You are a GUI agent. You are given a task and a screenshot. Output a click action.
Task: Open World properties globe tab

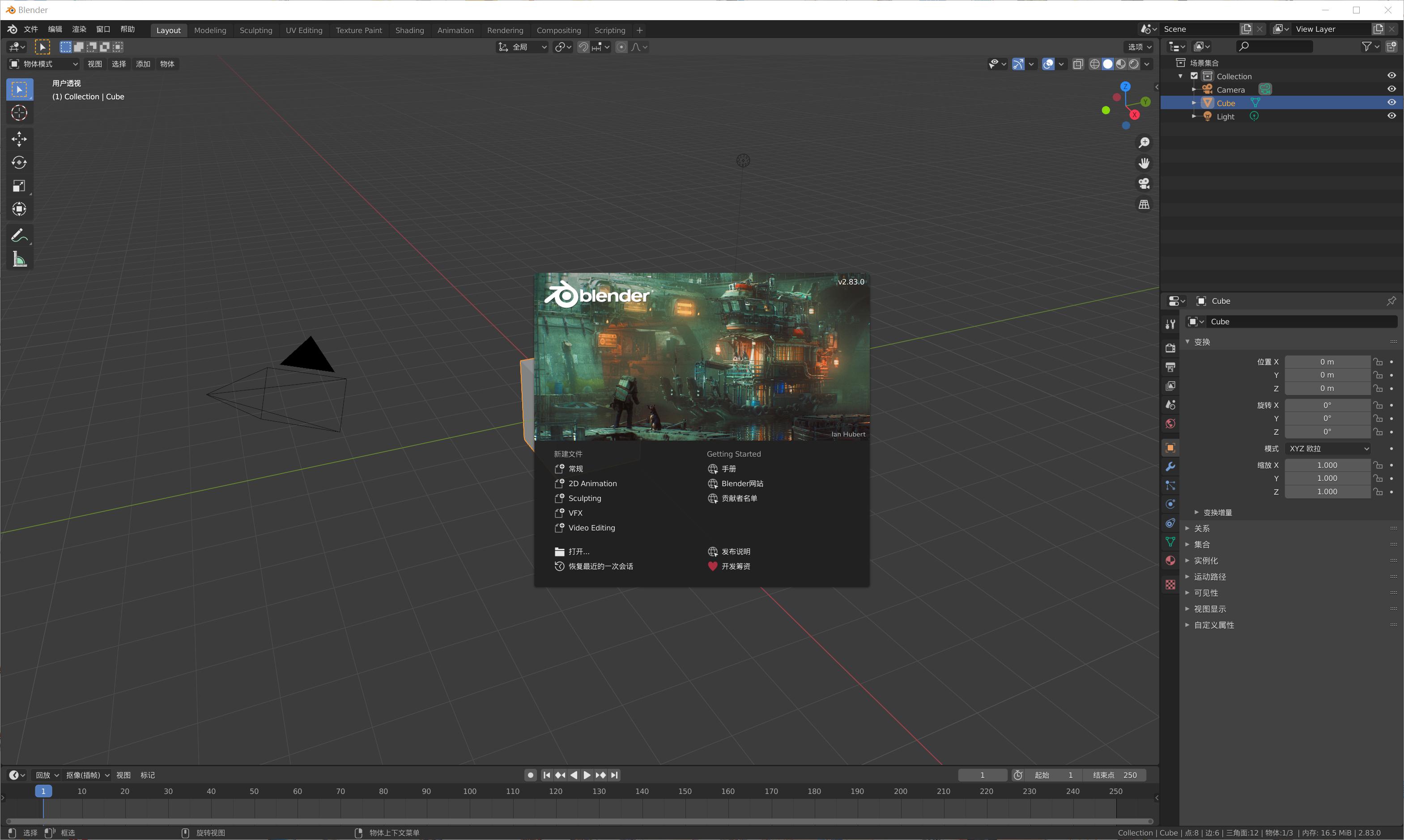[1170, 424]
